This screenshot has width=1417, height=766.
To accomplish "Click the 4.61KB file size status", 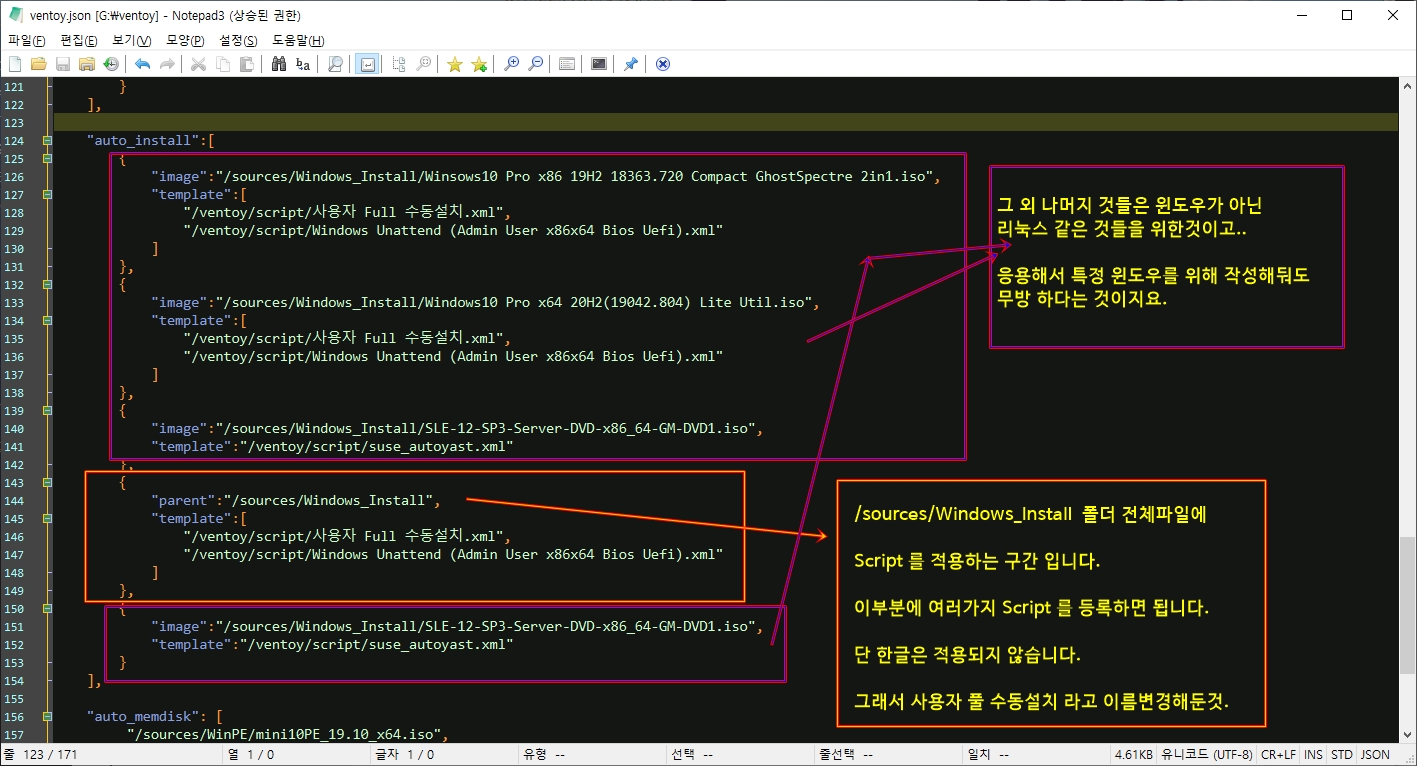I will tap(1134, 755).
